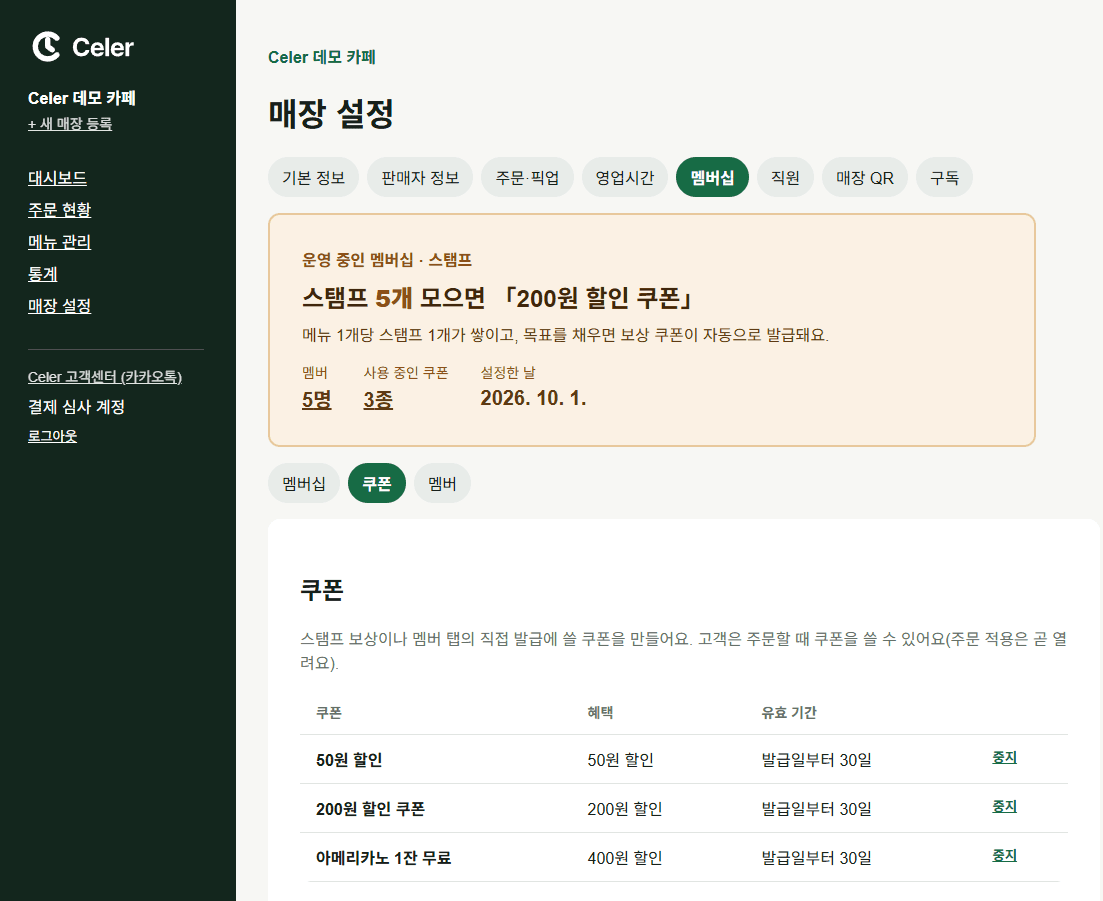The image size is (1103, 901).
Task: Click the 5명 members count link
Action: click(317, 400)
